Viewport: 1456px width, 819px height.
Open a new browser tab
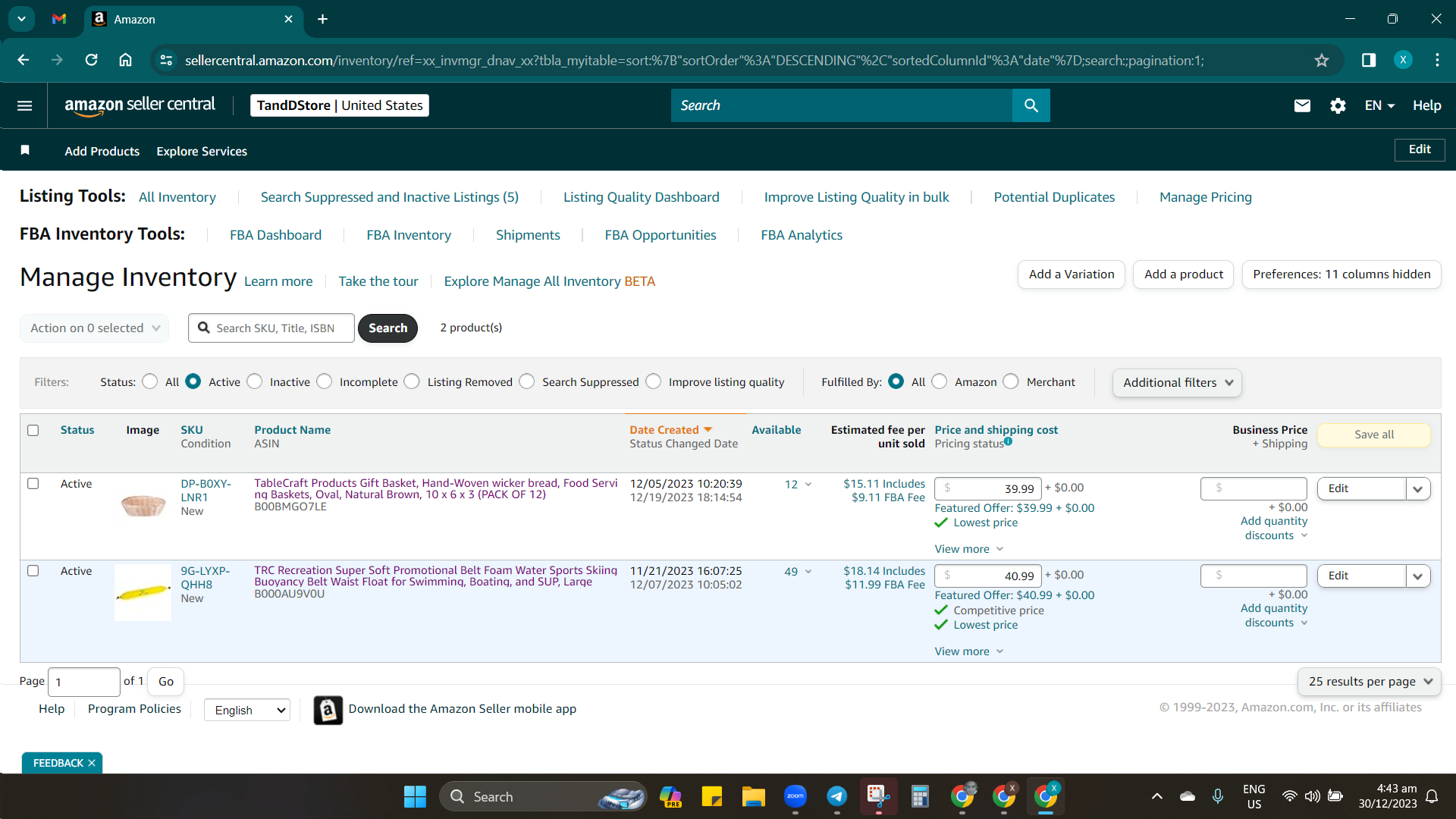[x=322, y=19]
